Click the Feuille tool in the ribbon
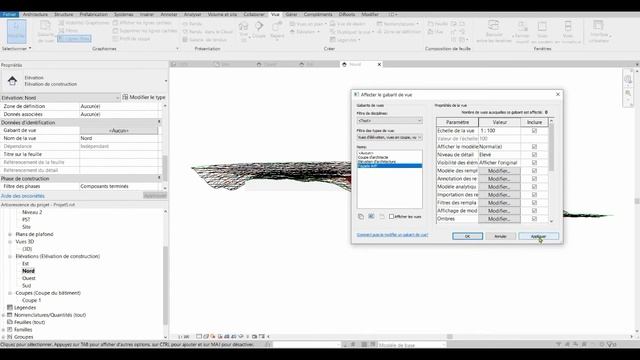 pos(438,24)
